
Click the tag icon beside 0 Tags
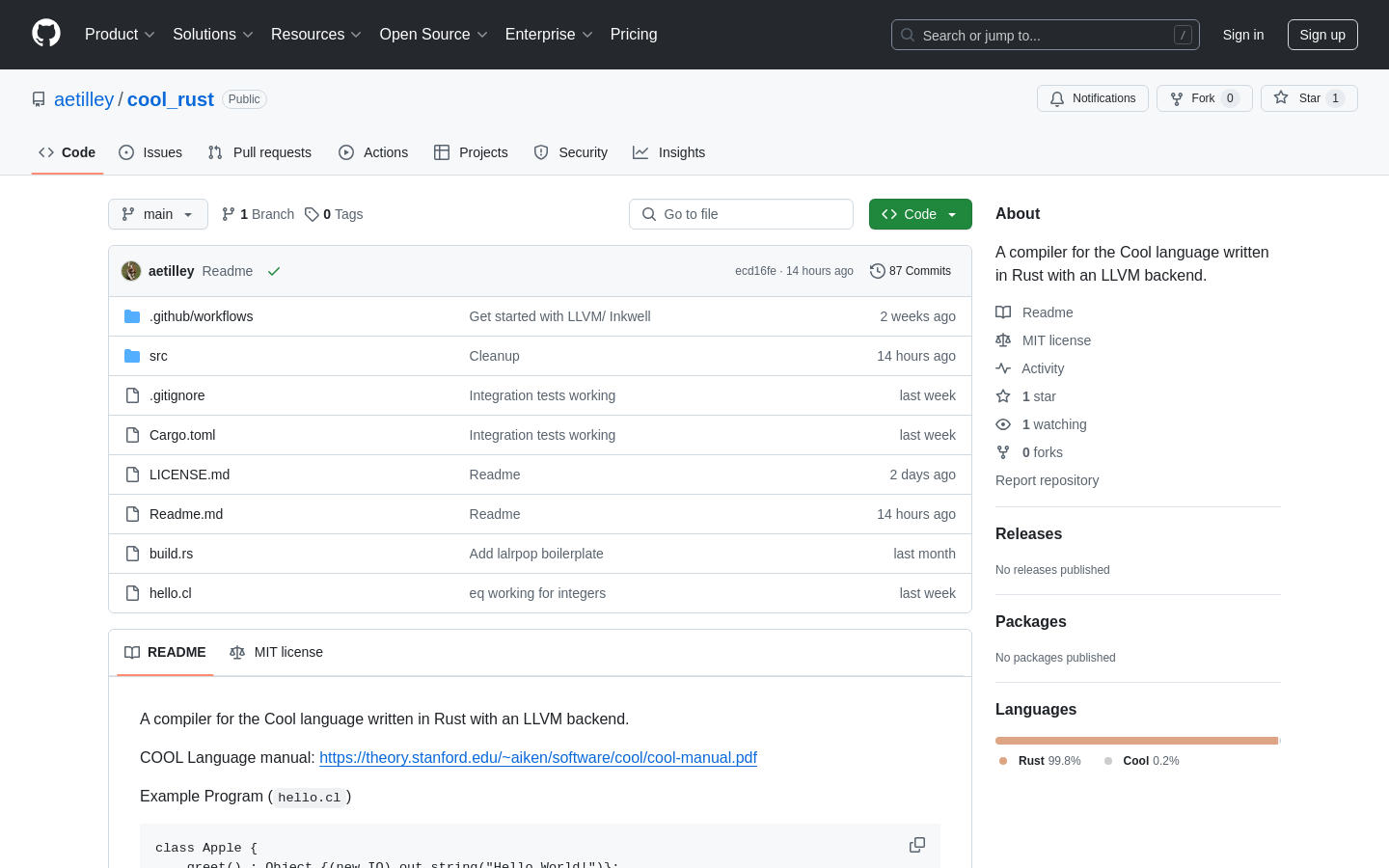(x=312, y=214)
